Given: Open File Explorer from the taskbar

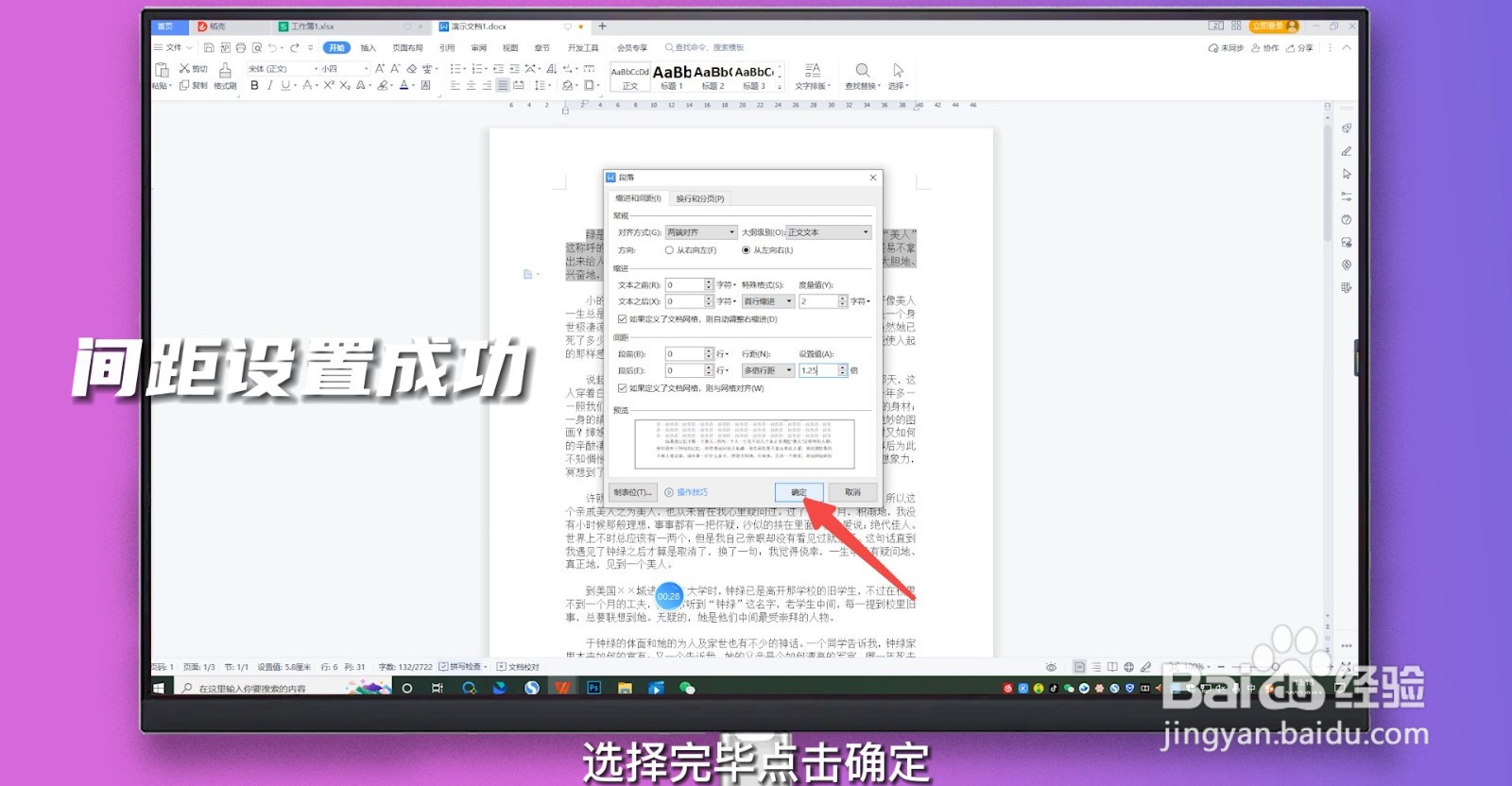Looking at the screenshot, I should tap(625, 688).
